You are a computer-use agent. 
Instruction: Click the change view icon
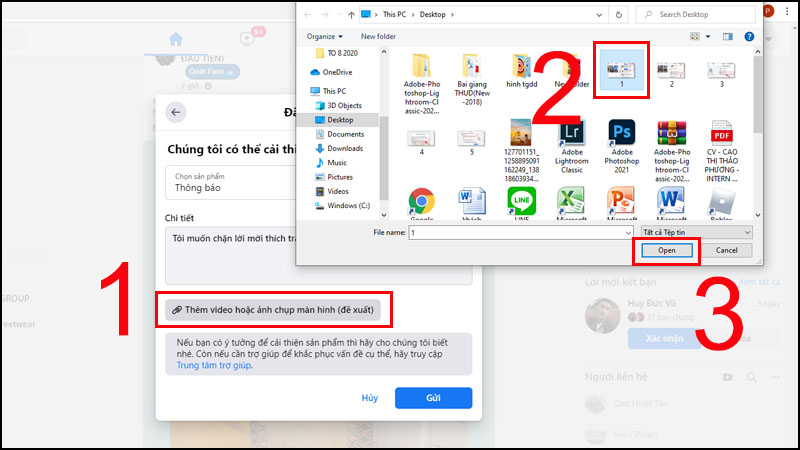[695, 37]
